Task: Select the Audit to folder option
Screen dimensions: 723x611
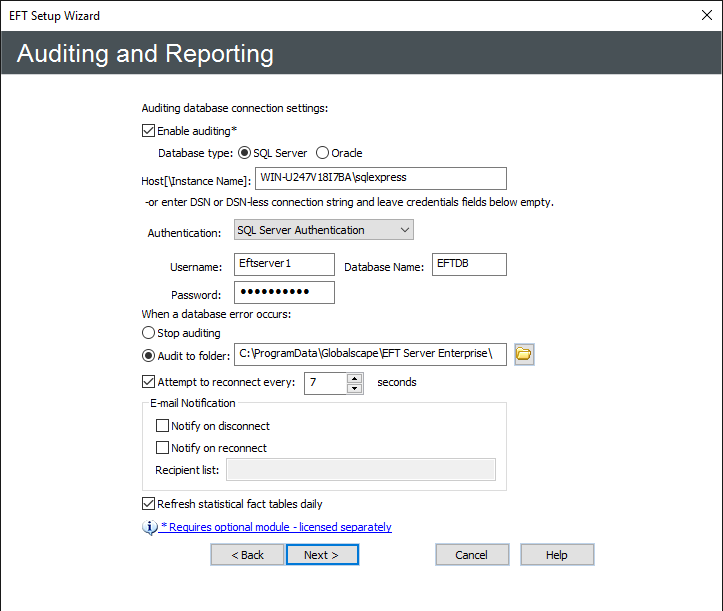Action: (149, 355)
